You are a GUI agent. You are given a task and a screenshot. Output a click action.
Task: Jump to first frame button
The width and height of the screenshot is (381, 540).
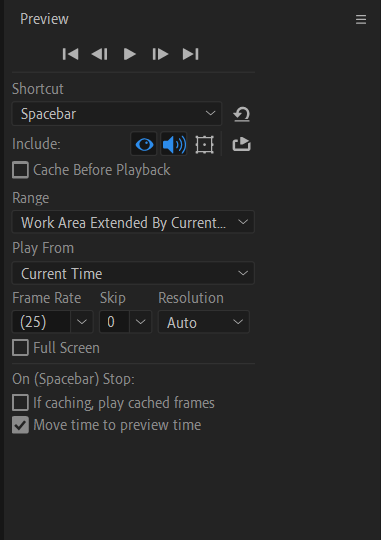pos(70,54)
